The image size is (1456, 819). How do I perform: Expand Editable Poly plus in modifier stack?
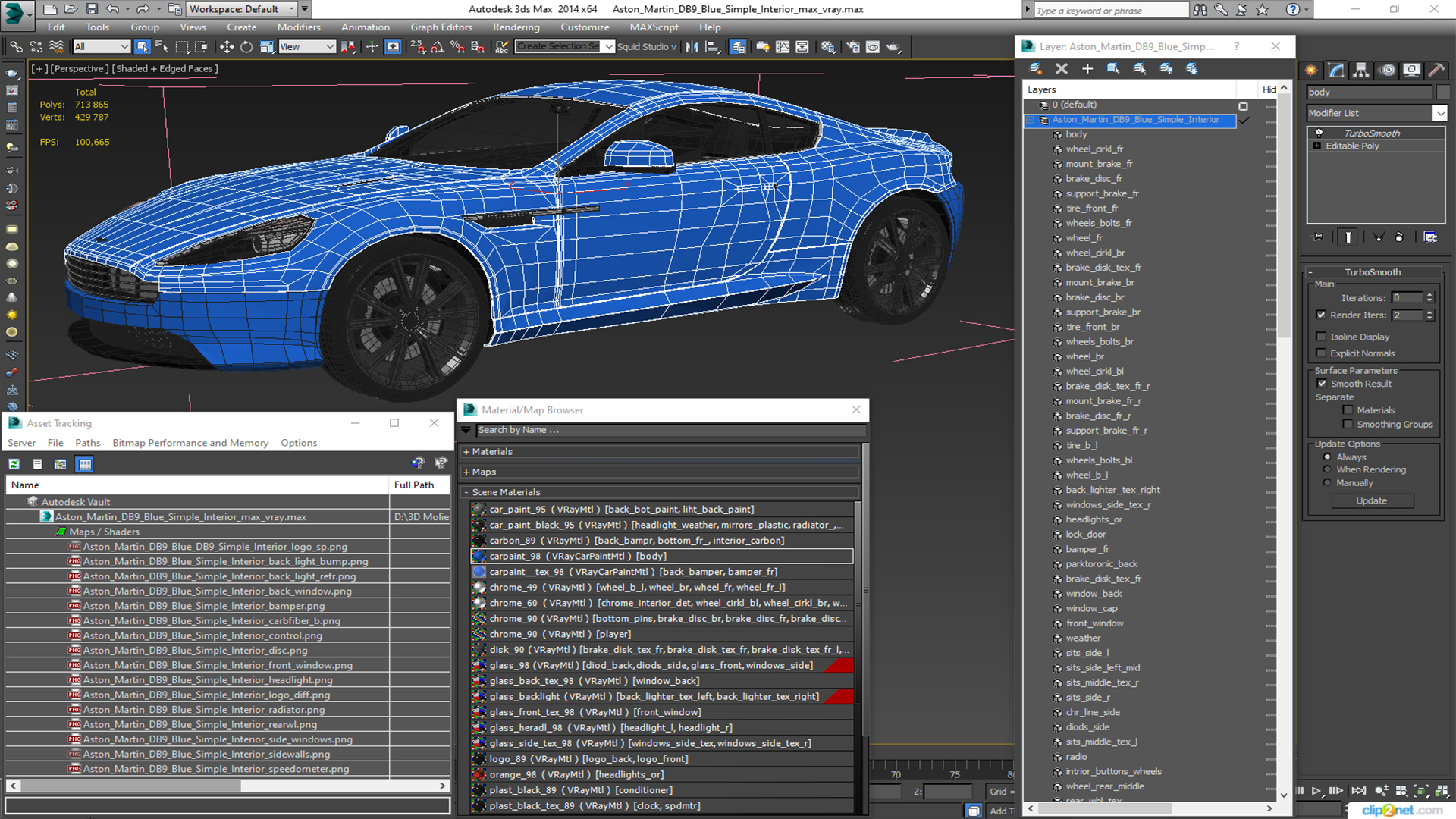coord(1317,146)
